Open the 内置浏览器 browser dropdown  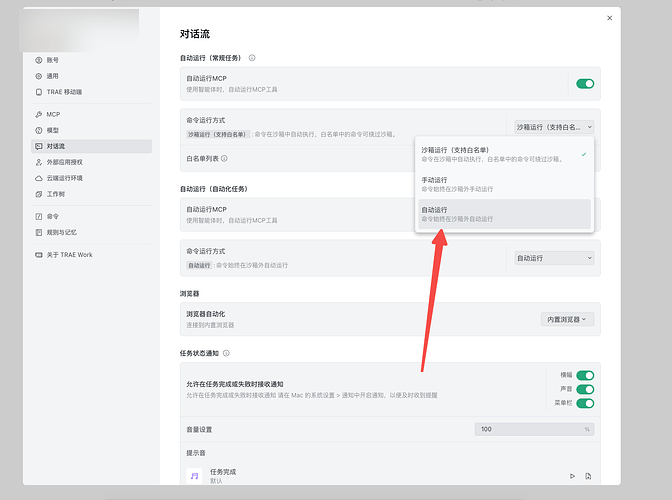[567, 319]
